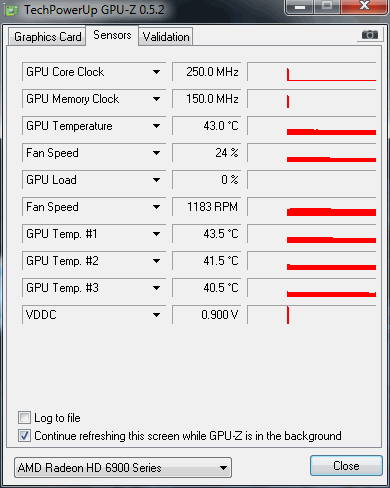
Task: Minimize the GPU-Z window
Action: coord(300,7)
